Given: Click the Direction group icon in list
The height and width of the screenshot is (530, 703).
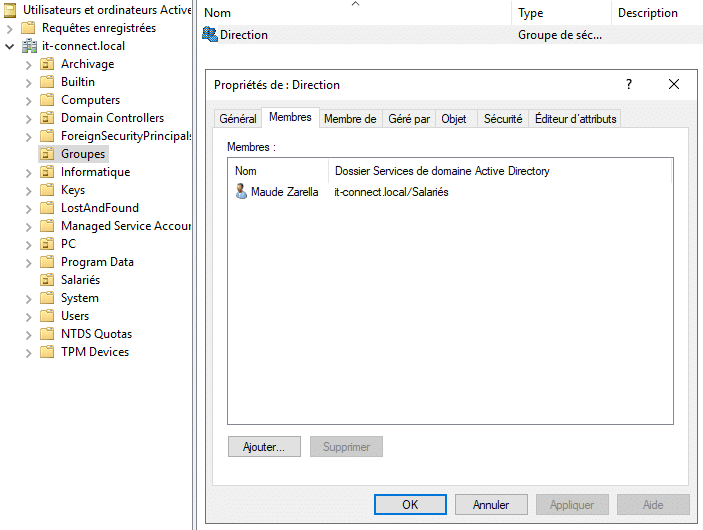Looking at the screenshot, I should tap(209, 35).
